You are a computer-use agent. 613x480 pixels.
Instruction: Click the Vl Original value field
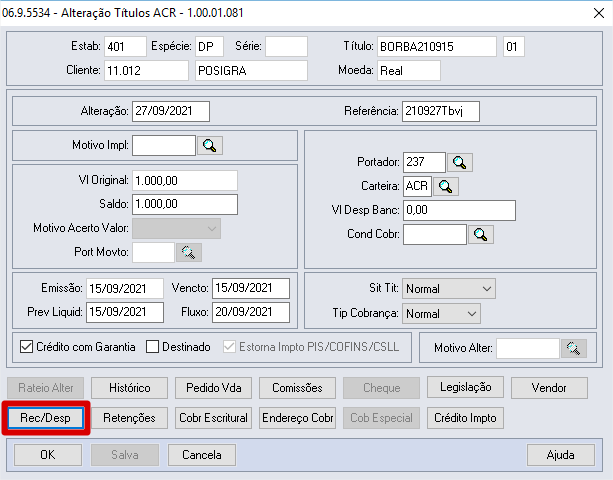(185, 181)
